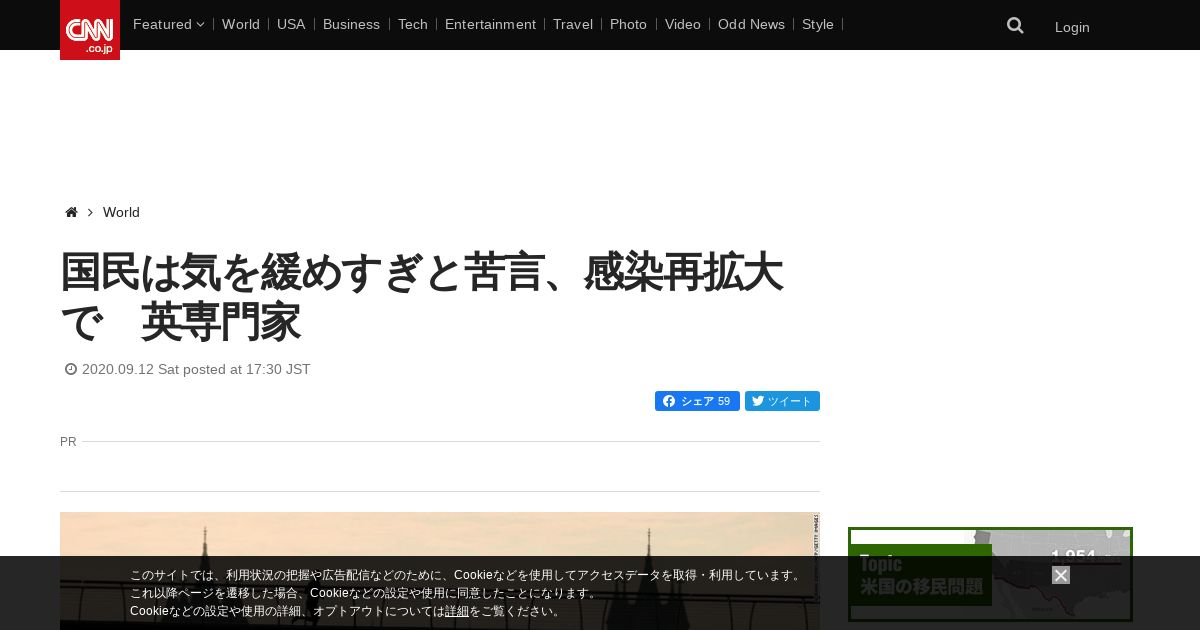Open the Topic 米国の移民問題 banner

(990, 575)
